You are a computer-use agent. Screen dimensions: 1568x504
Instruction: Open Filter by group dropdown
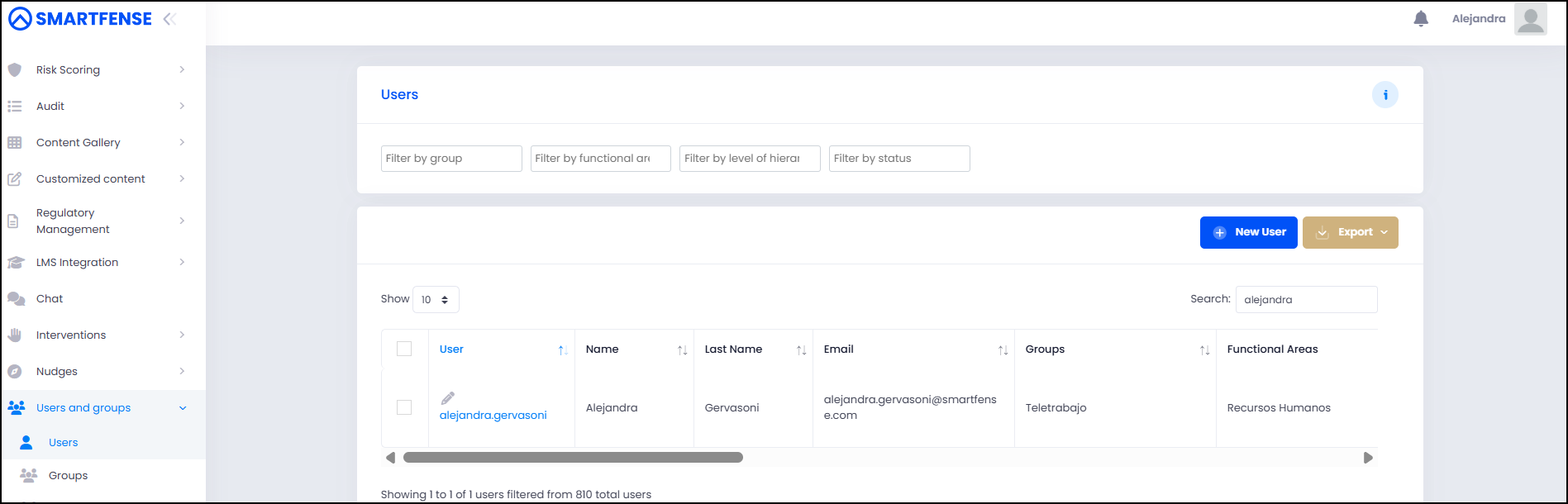[x=451, y=159]
